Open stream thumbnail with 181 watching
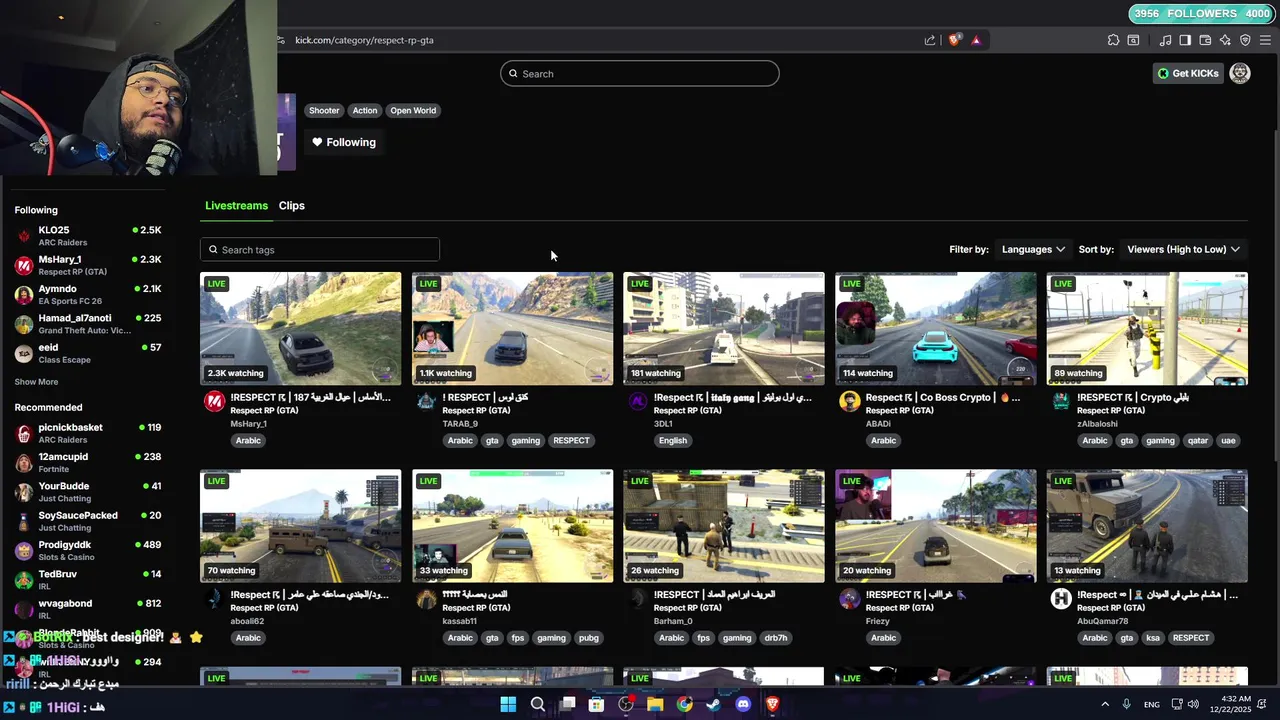The height and width of the screenshot is (720, 1280). (x=724, y=328)
